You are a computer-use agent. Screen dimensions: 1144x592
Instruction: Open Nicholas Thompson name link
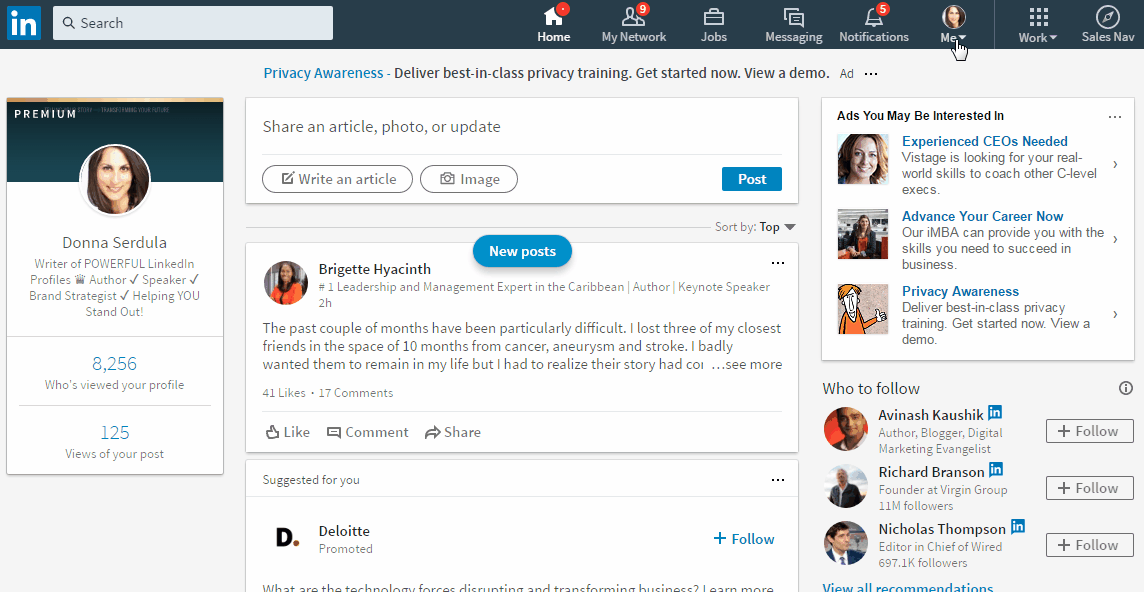[942, 528]
